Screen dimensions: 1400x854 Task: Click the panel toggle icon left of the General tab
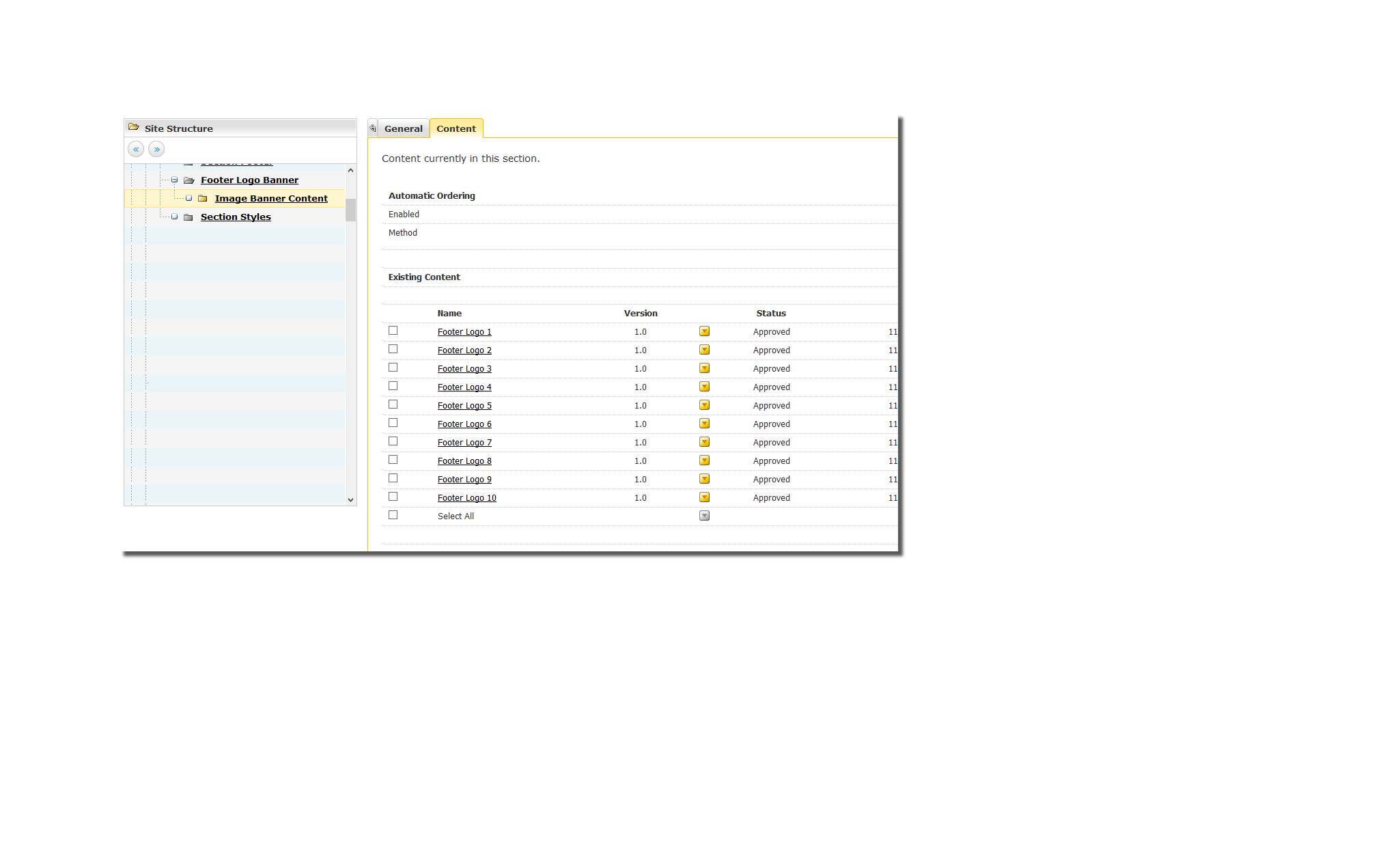(372, 128)
